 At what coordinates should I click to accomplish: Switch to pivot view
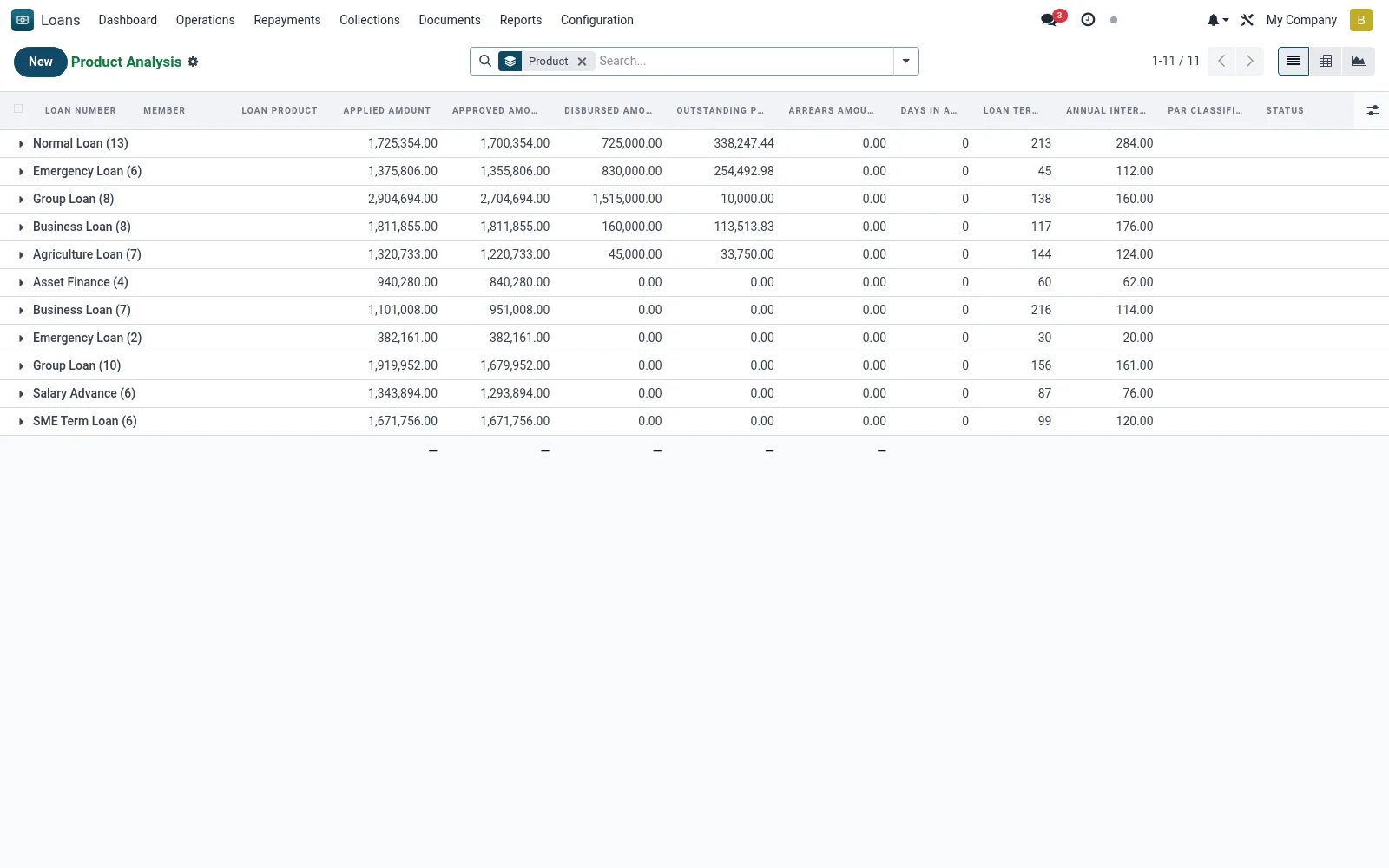[1326, 61]
